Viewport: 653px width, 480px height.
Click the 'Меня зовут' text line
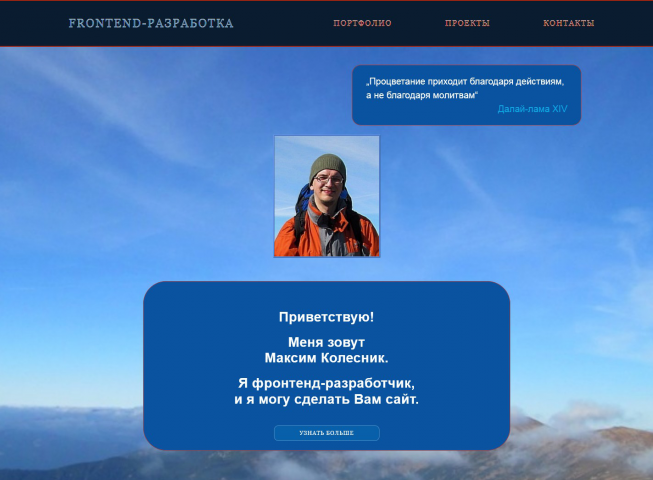(326, 342)
